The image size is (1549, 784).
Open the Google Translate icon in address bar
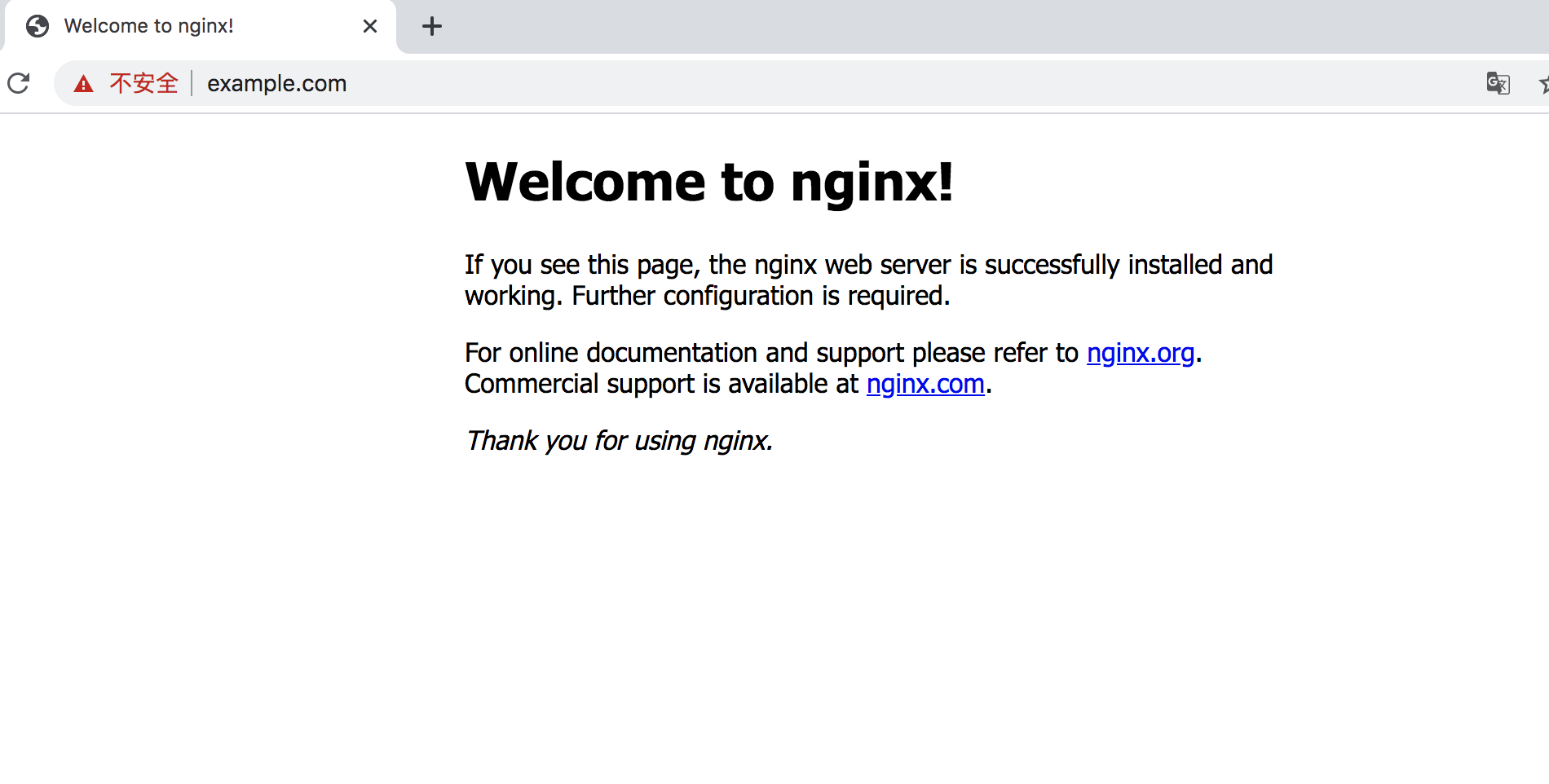1498,83
